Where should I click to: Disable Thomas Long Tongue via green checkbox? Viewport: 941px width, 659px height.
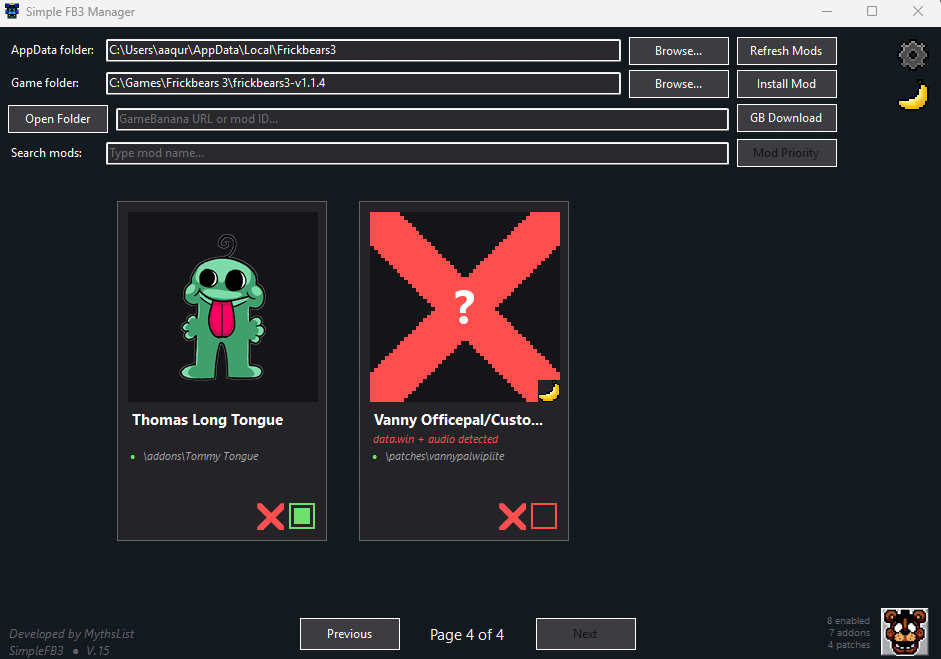302,516
